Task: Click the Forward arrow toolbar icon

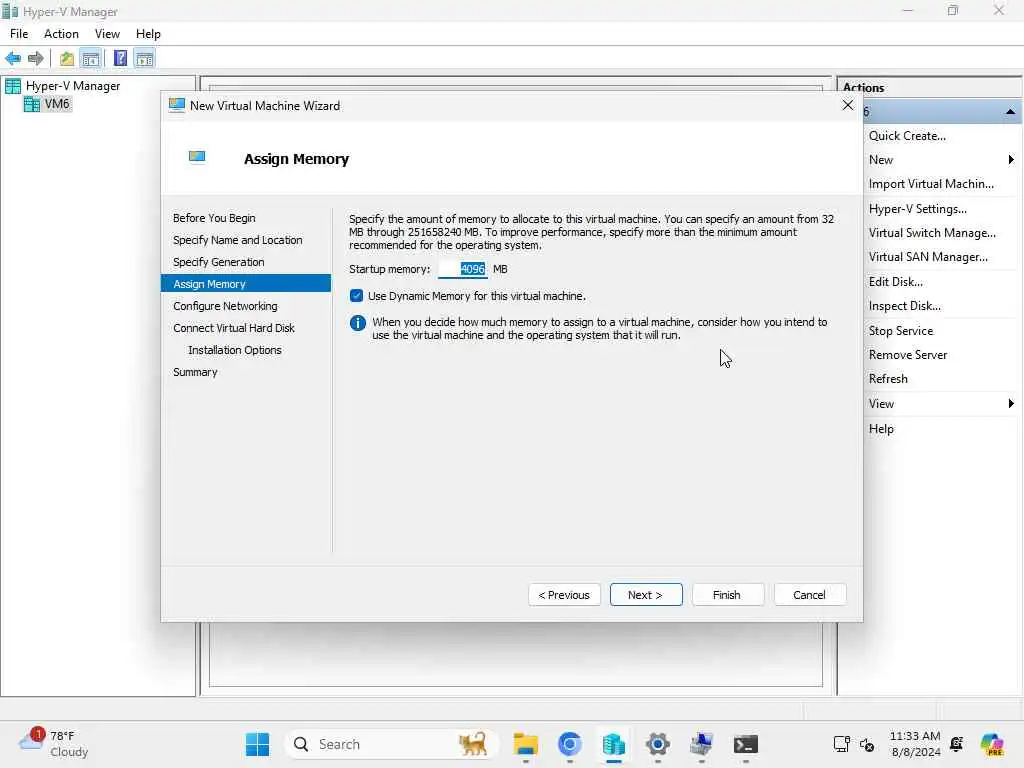Action: (36, 59)
